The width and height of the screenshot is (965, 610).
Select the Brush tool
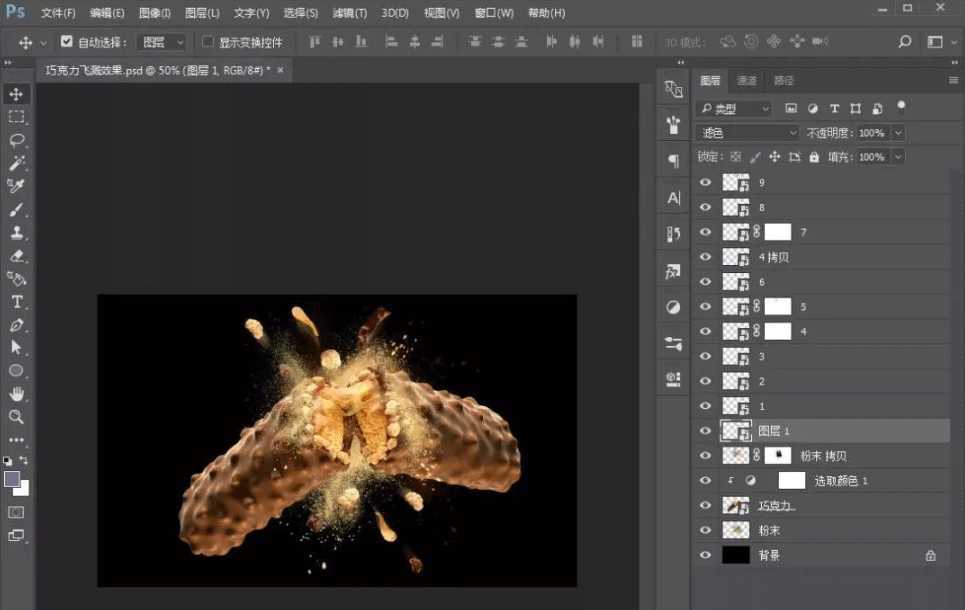click(17, 210)
